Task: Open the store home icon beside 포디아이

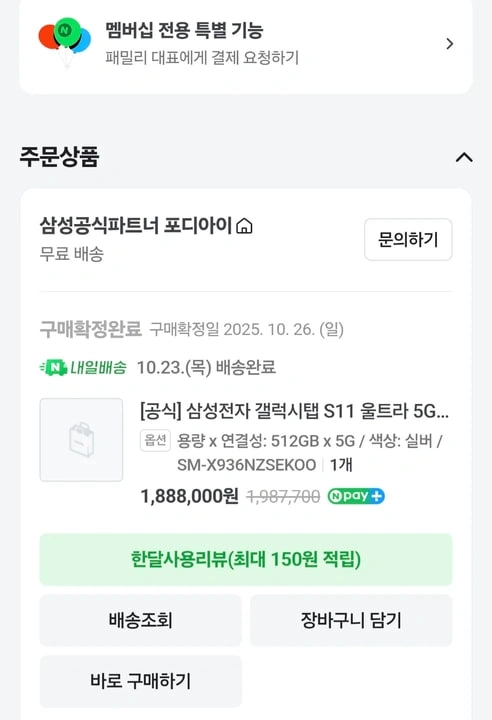Action: click(244, 226)
